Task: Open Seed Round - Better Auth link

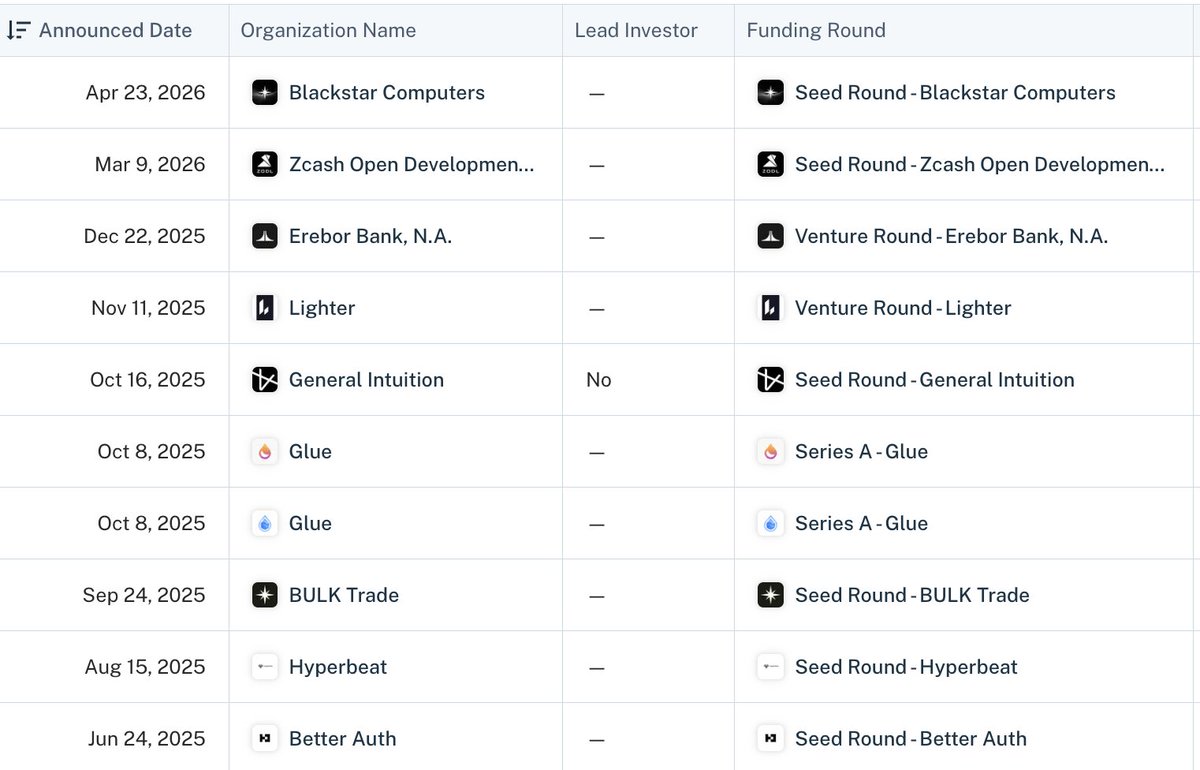Action: [x=911, y=739]
